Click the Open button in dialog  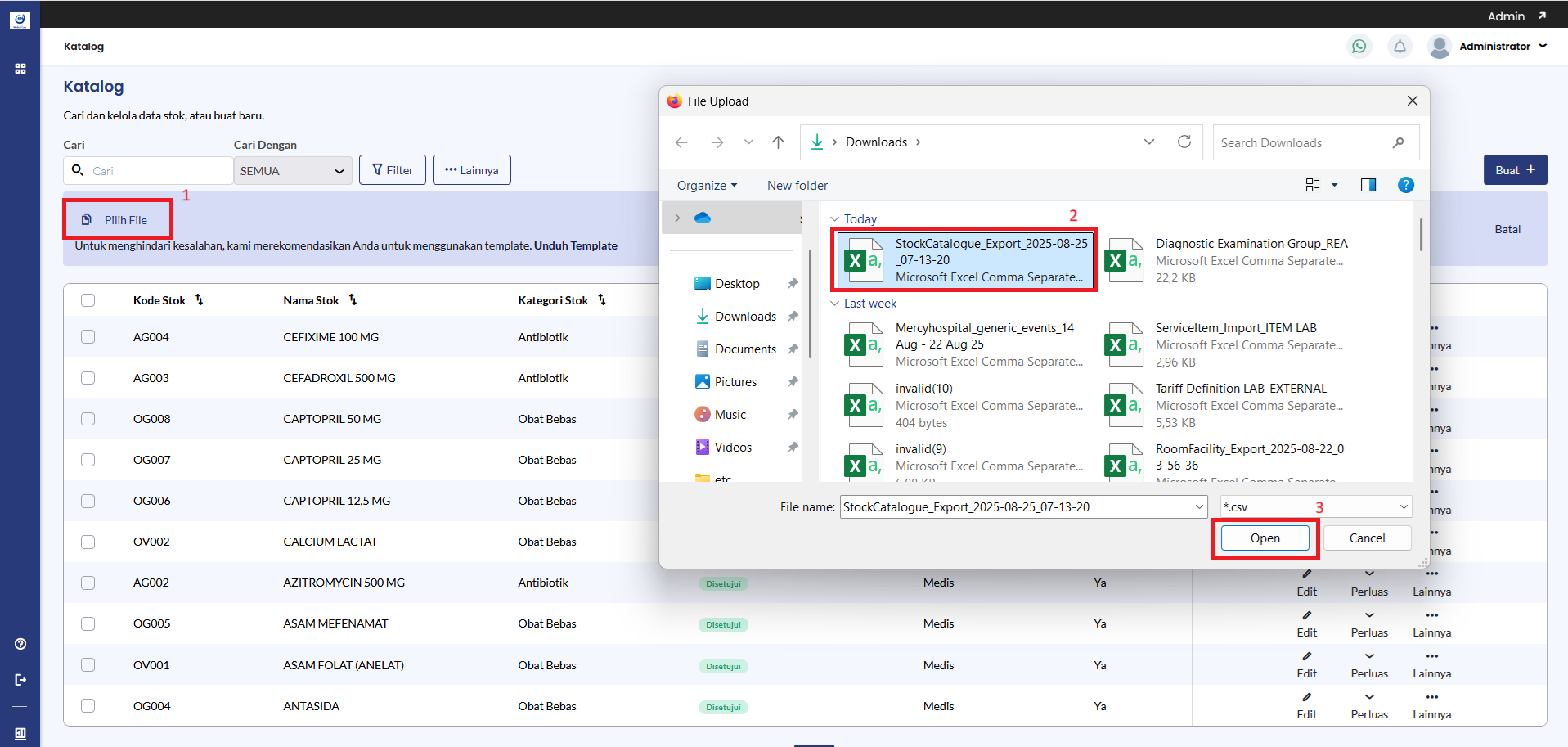[1265, 538]
